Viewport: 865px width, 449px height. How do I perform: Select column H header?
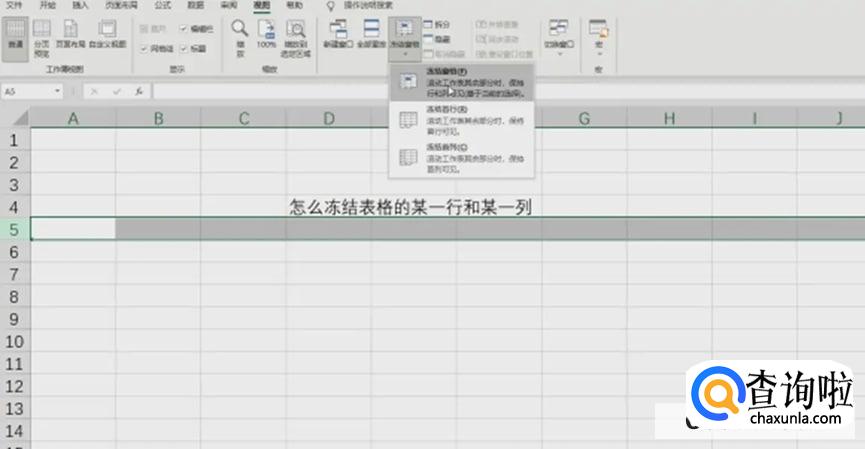pos(669,118)
